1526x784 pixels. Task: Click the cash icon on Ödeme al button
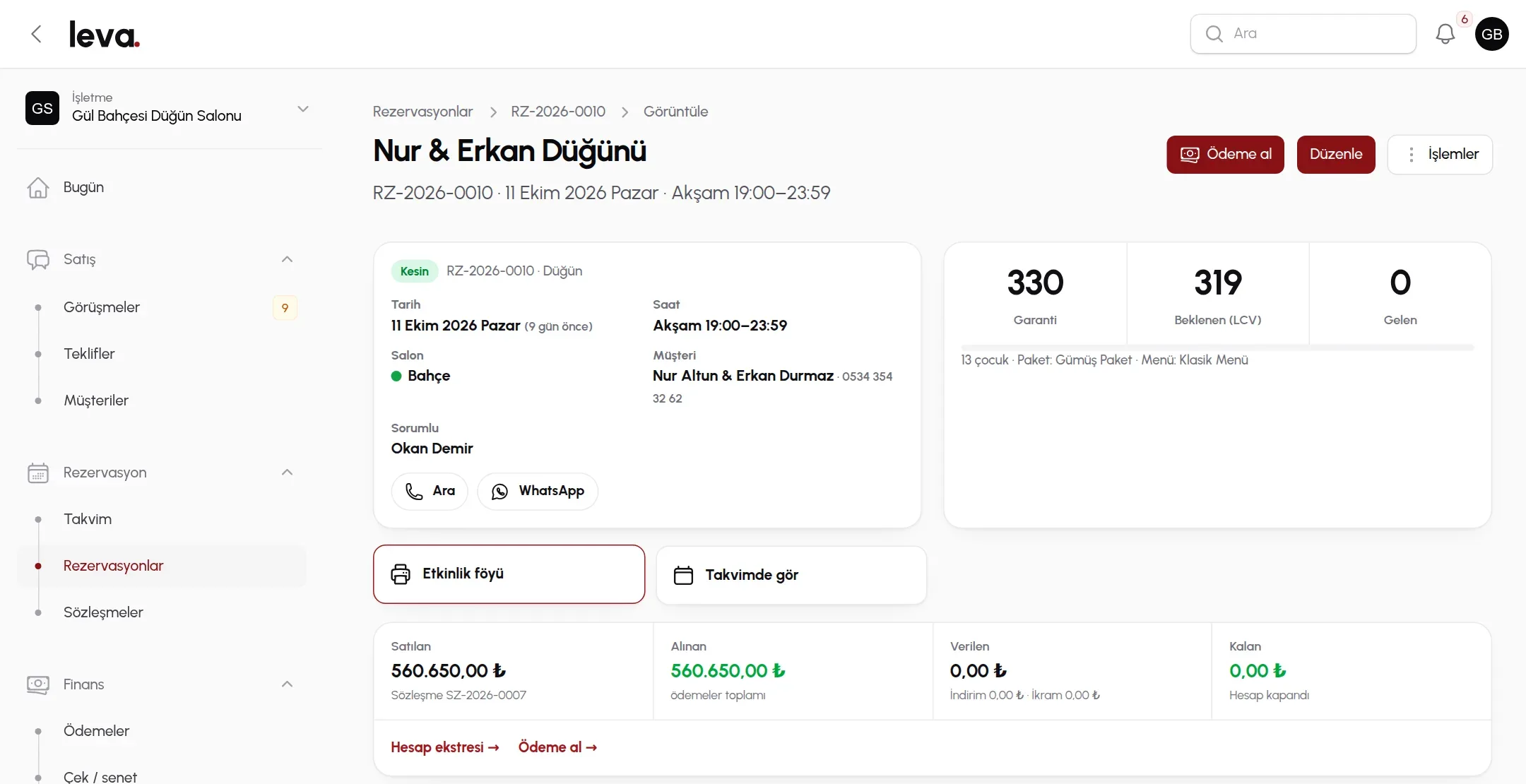[x=1190, y=155]
